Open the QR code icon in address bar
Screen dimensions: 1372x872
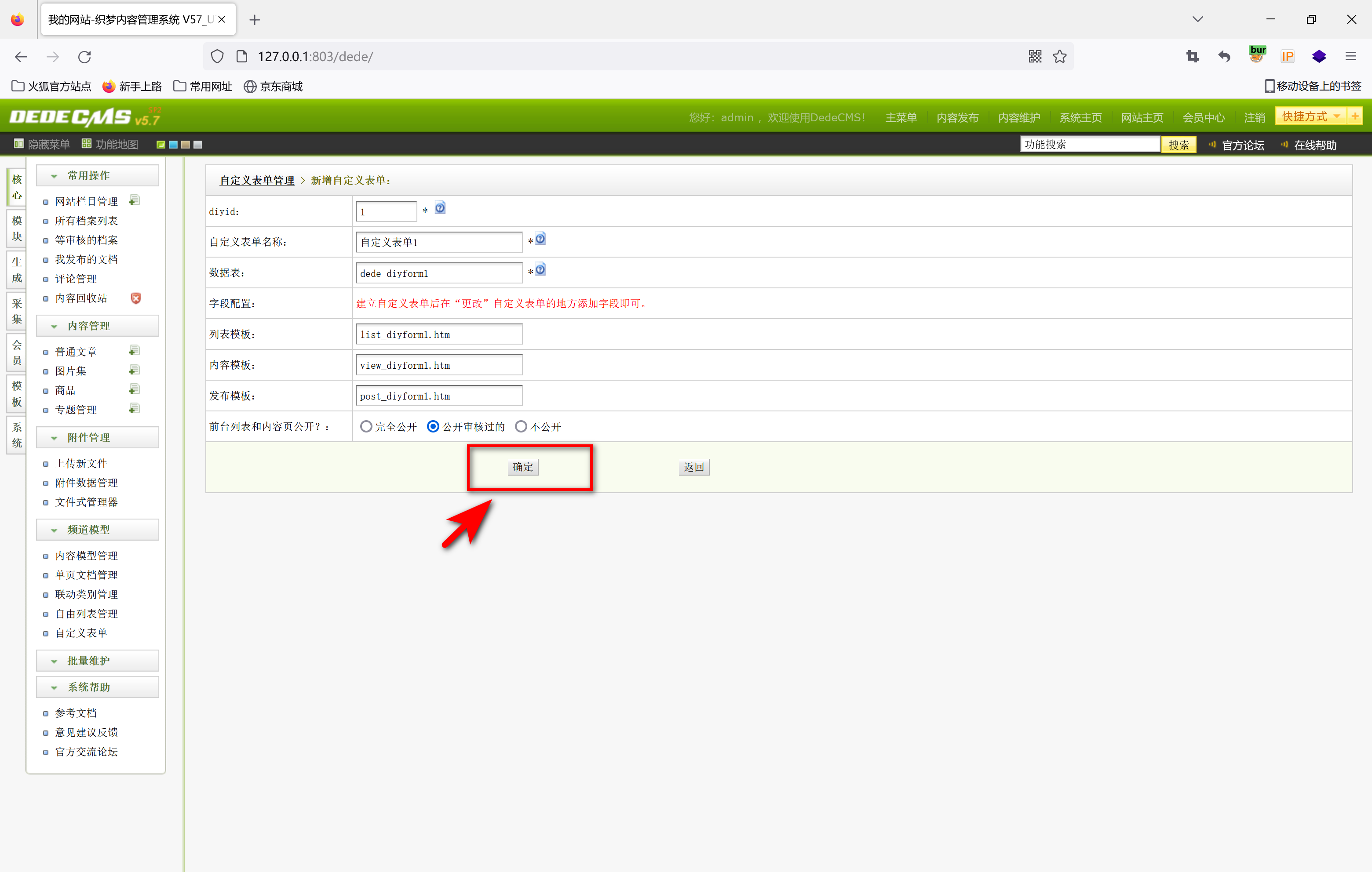[x=1035, y=56]
